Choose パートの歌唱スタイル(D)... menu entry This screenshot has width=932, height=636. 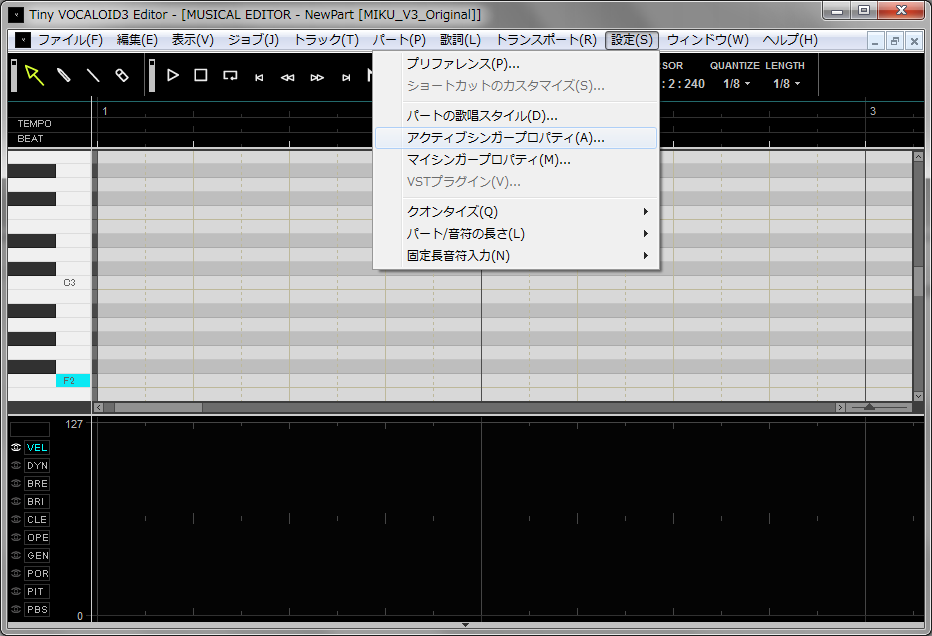[516, 115]
